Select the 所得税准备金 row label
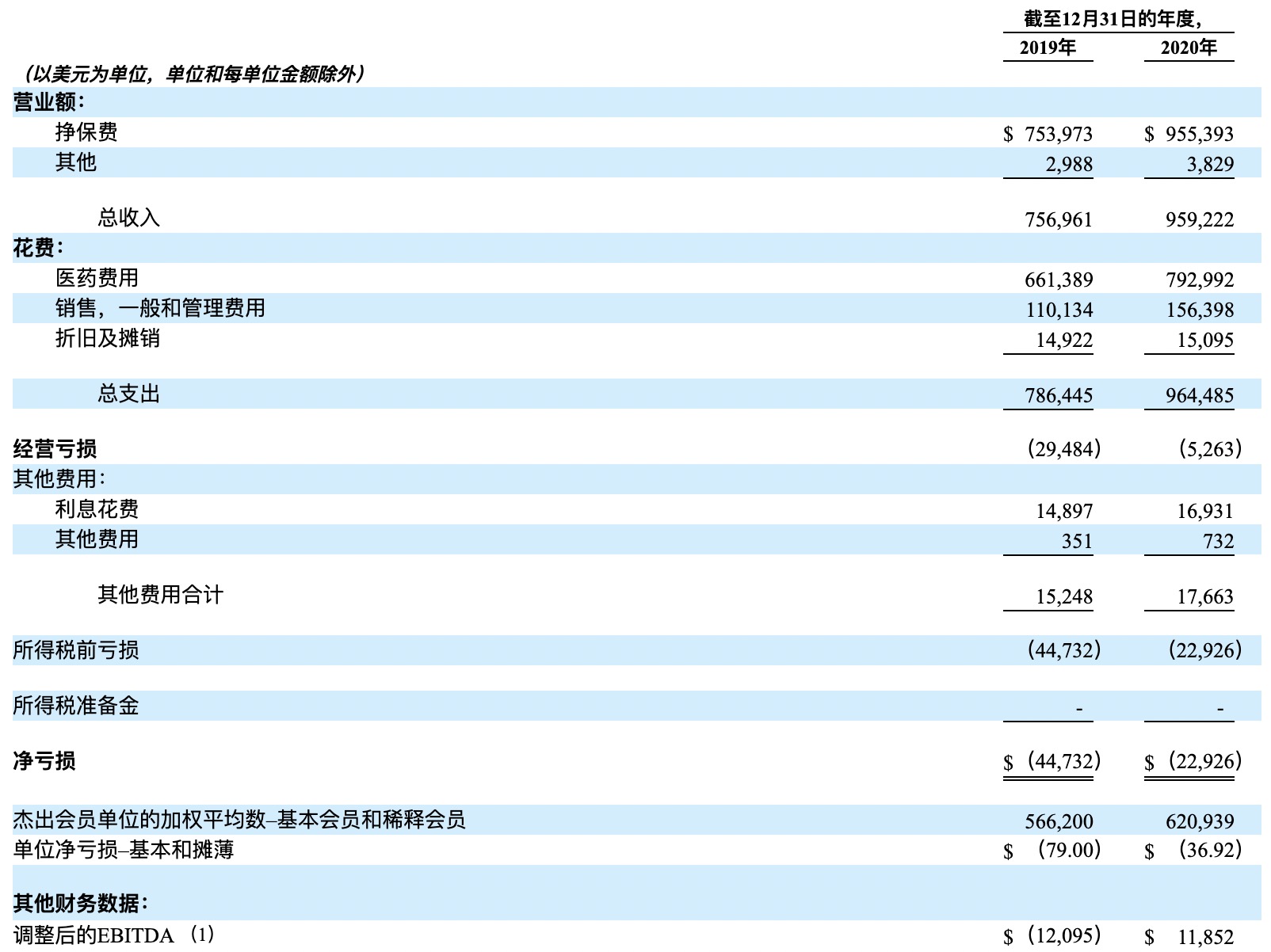The width and height of the screenshot is (1271, 952). 76,706
